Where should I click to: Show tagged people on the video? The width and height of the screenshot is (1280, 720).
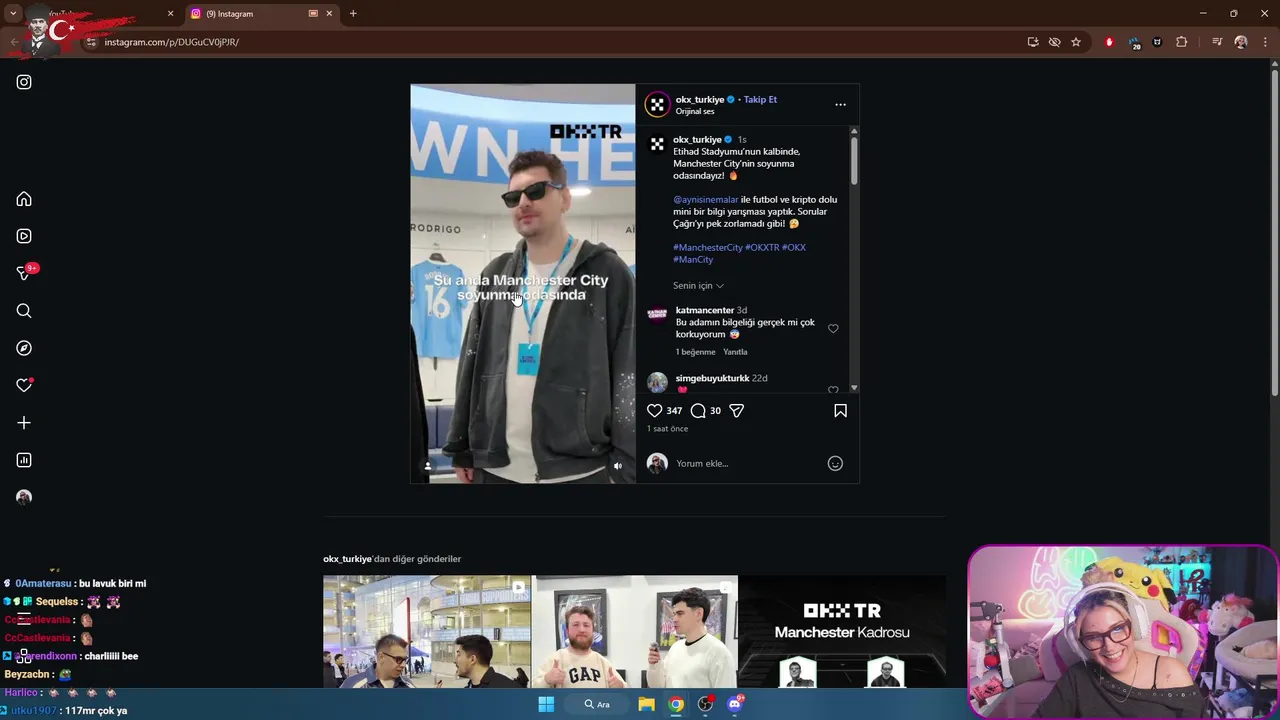click(428, 466)
